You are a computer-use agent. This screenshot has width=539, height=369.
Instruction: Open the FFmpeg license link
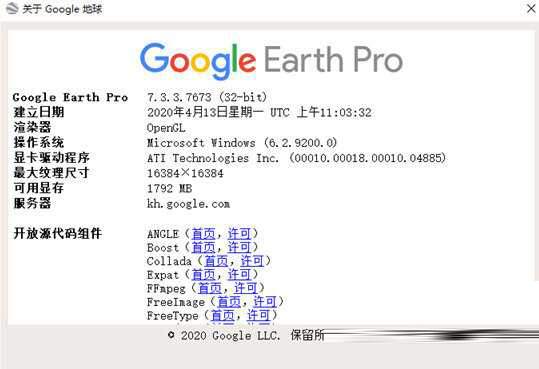246,288
